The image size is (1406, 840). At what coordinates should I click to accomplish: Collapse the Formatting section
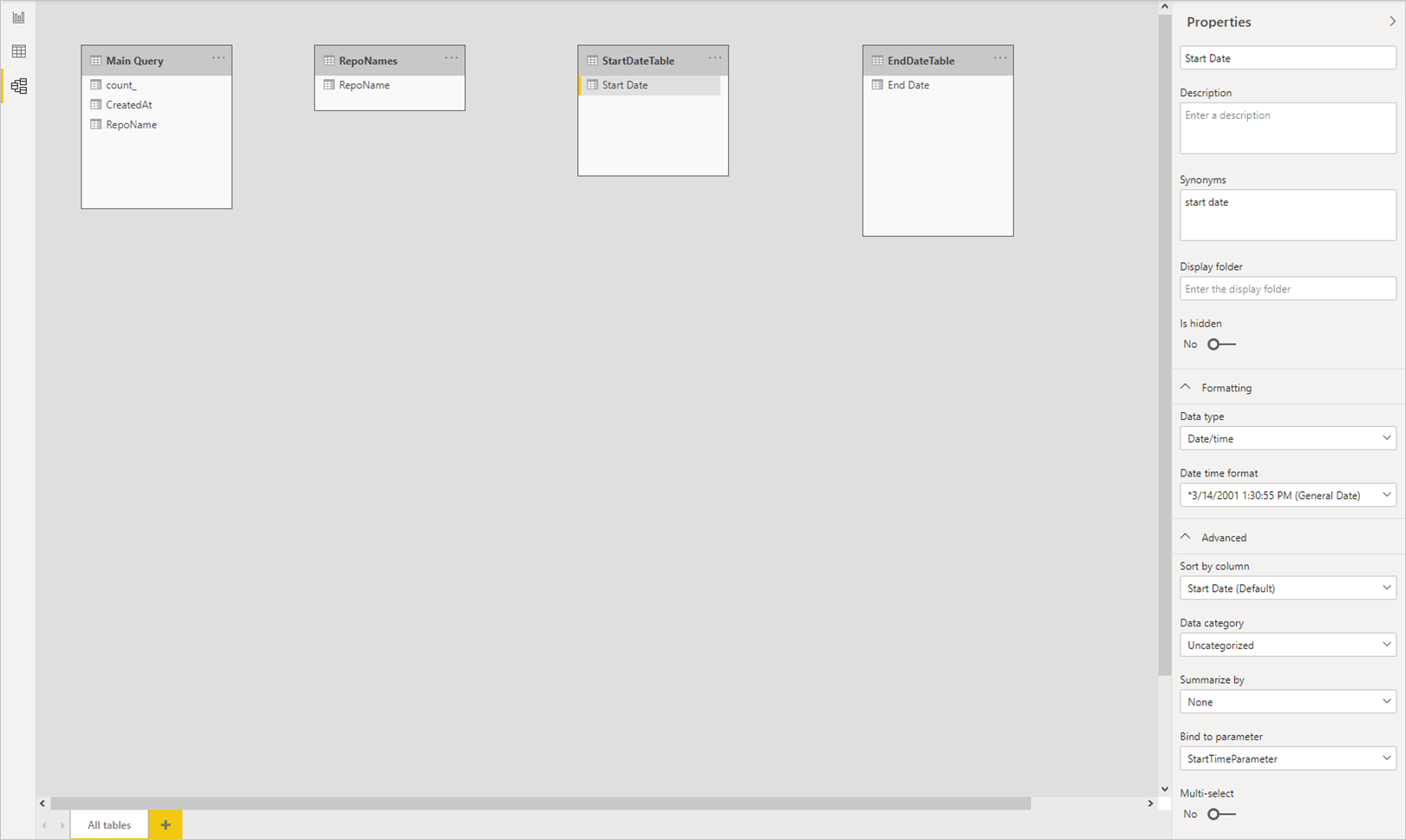coord(1186,387)
